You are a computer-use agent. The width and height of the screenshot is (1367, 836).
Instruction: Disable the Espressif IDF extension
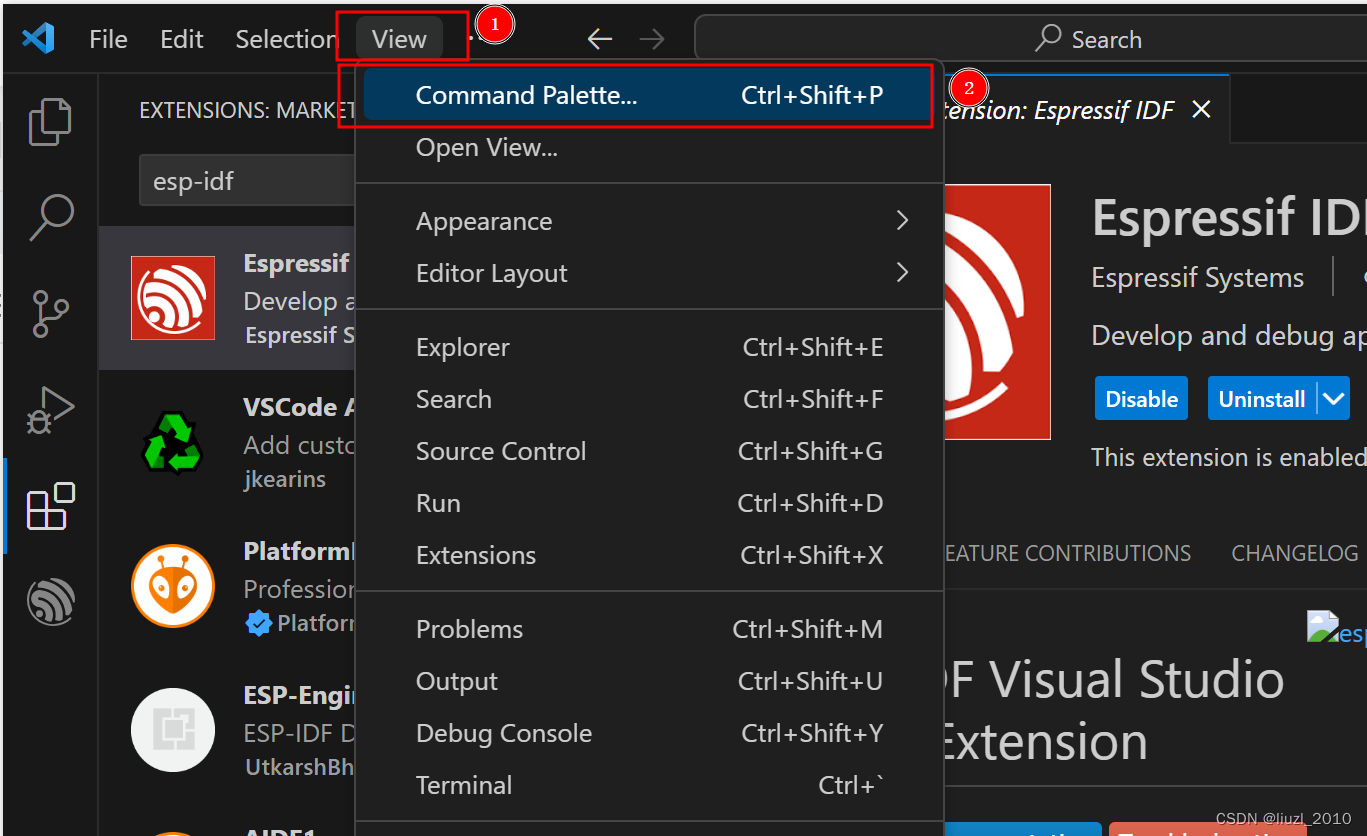[x=1141, y=397]
